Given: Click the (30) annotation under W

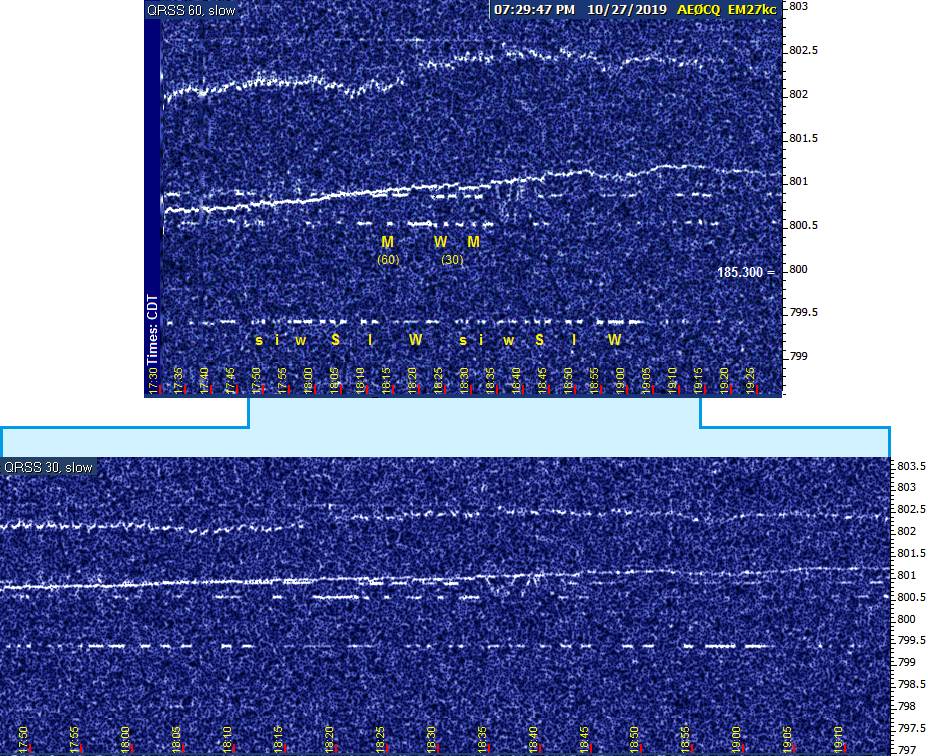Looking at the screenshot, I should [x=452, y=260].
